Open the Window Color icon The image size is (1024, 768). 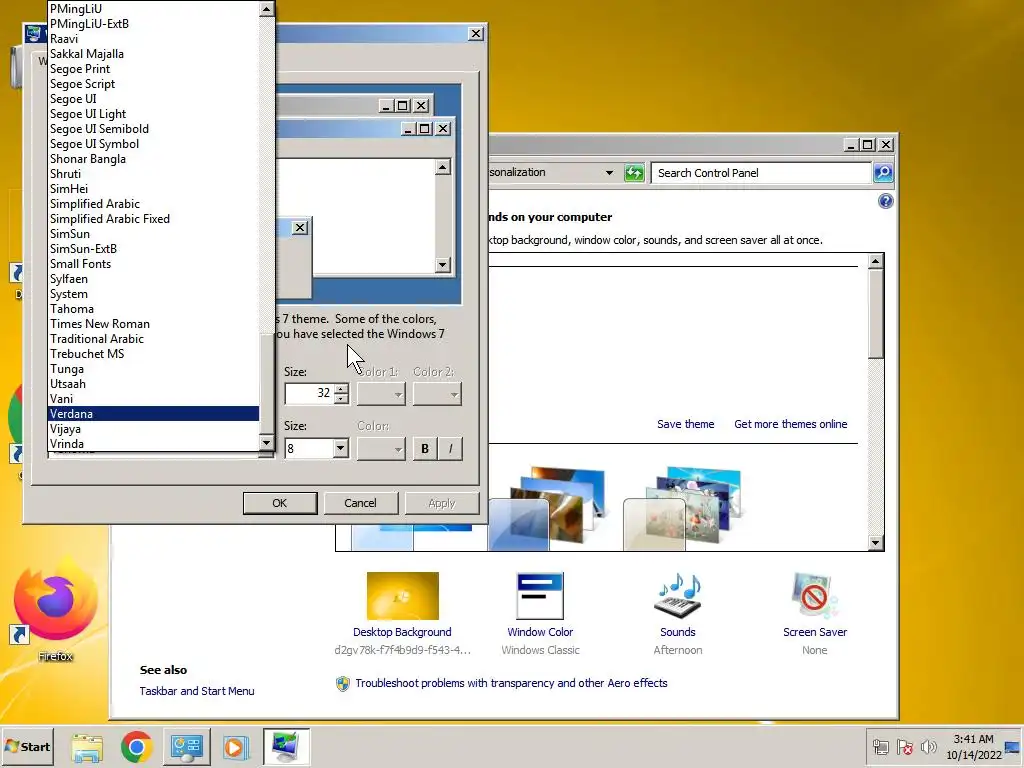(x=539, y=596)
